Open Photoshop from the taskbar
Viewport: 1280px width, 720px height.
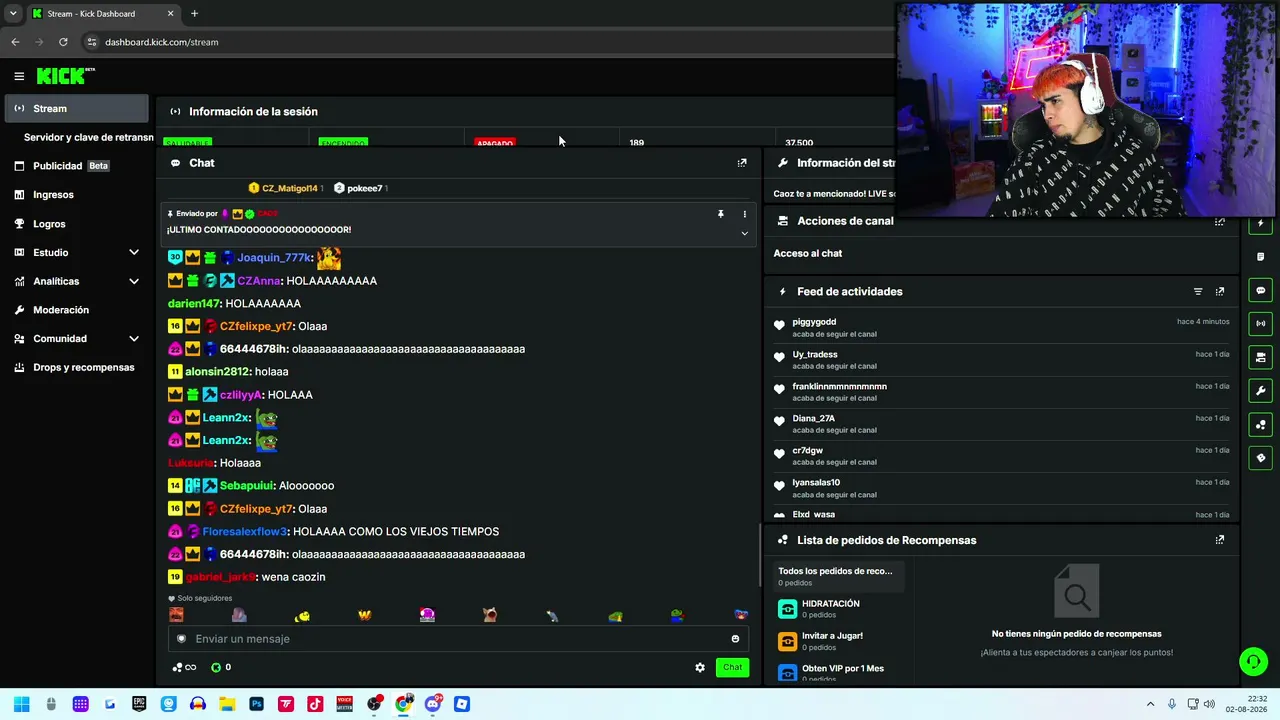coord(257,704)
